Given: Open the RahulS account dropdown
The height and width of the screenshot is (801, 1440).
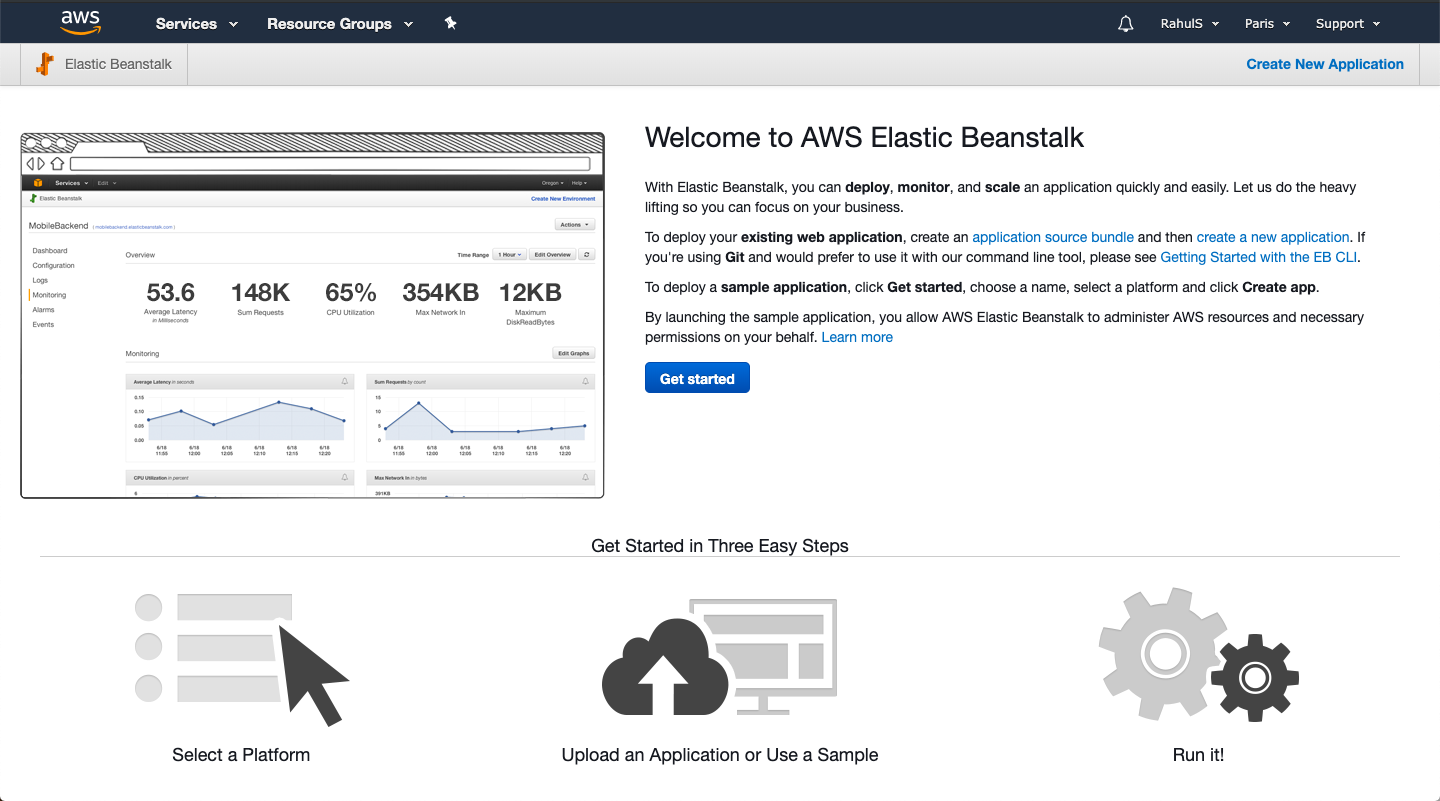Looking at the screenshot, I should click(1189, 24).
